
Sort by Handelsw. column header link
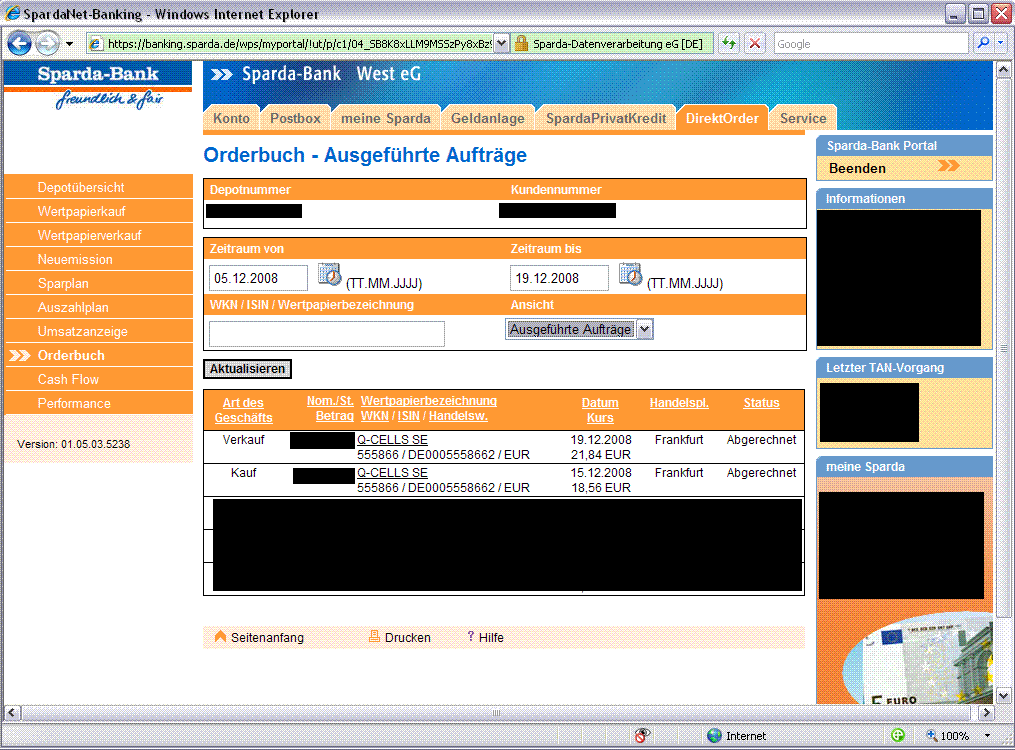[458, 416]
